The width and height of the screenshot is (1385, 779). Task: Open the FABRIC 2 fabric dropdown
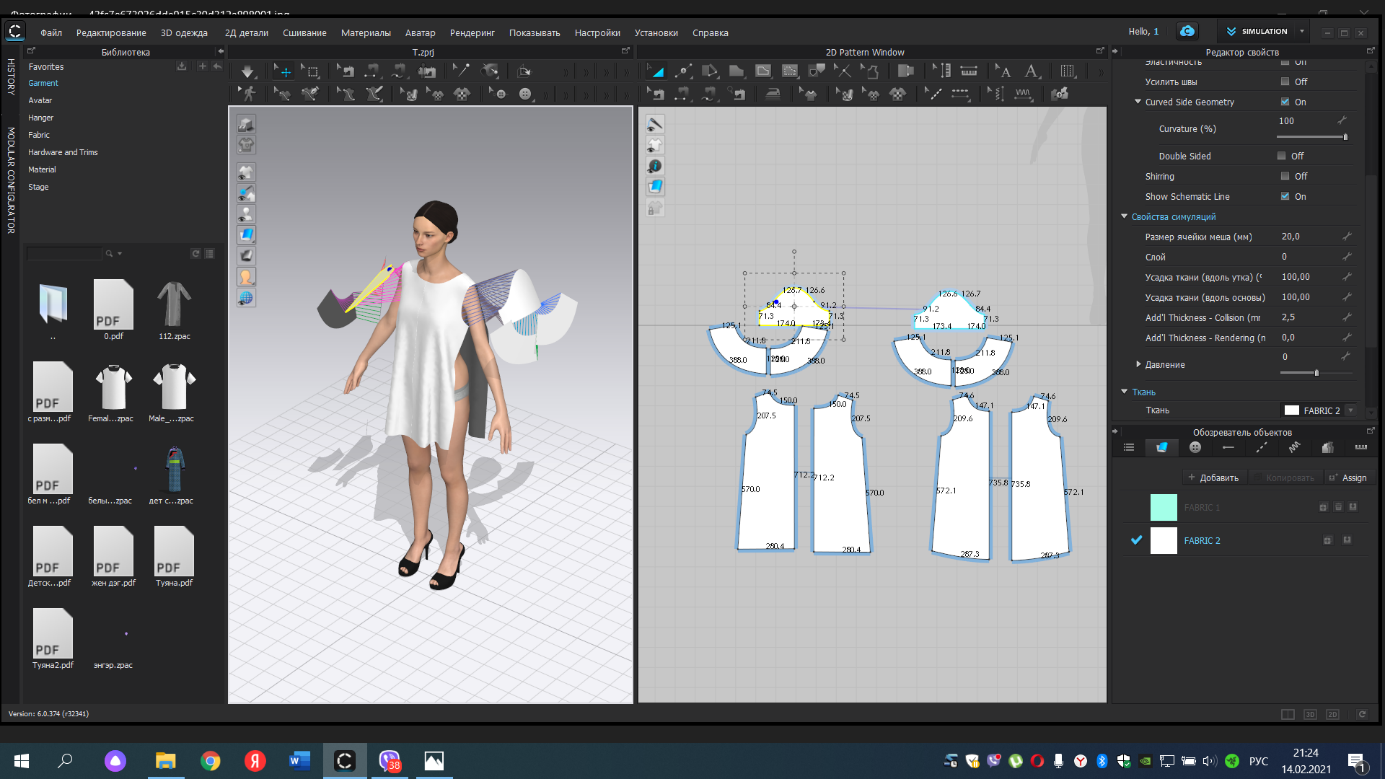1351,410
